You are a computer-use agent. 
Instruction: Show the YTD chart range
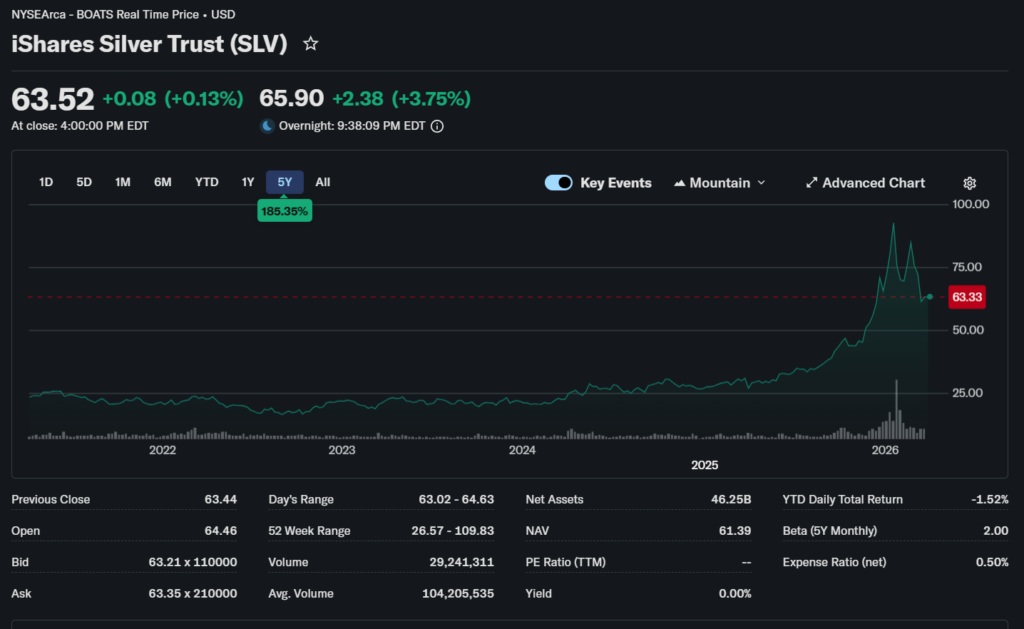(x=206, y=182)
